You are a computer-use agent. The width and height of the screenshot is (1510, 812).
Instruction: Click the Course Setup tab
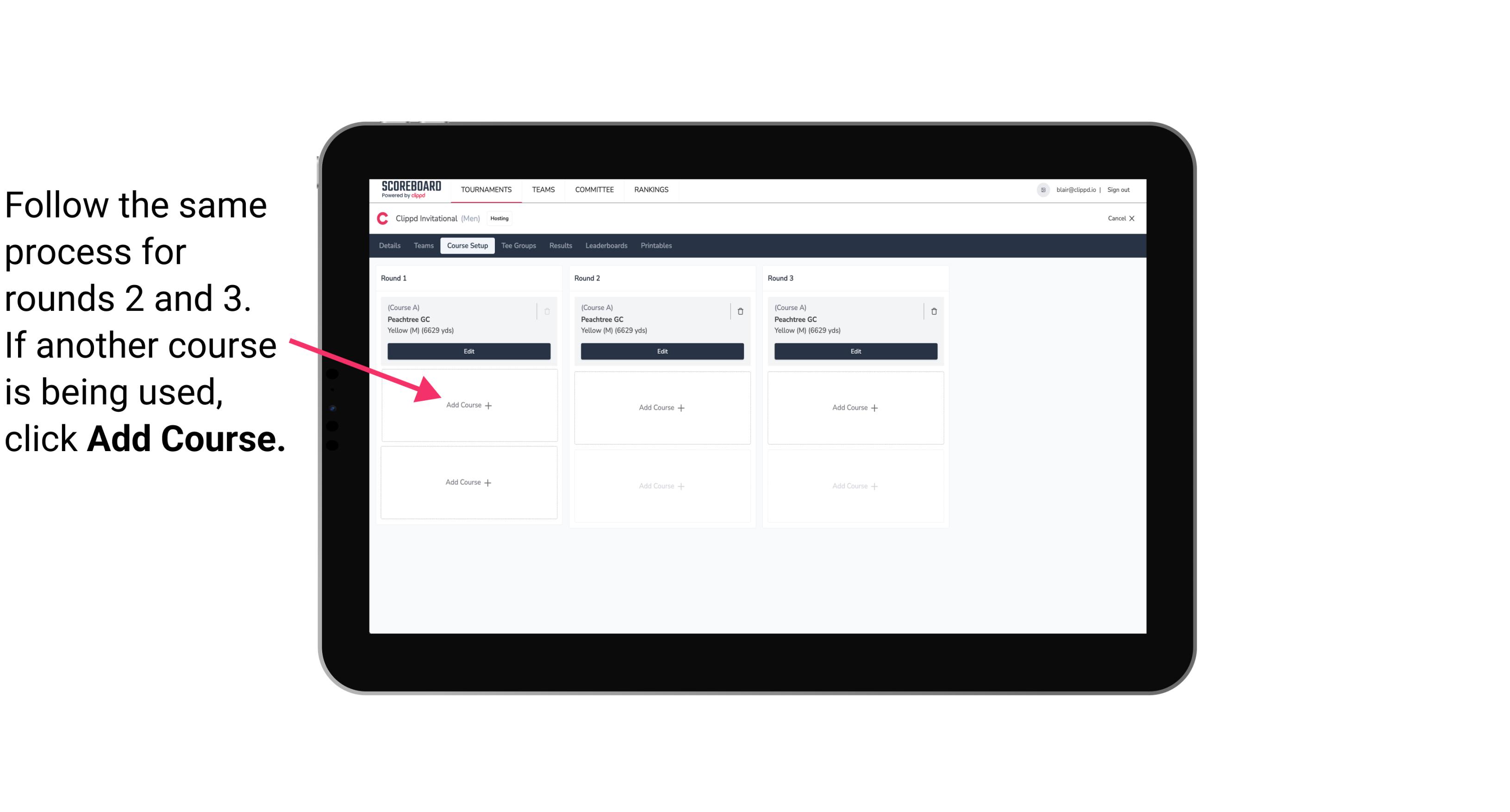pos(466,246)
